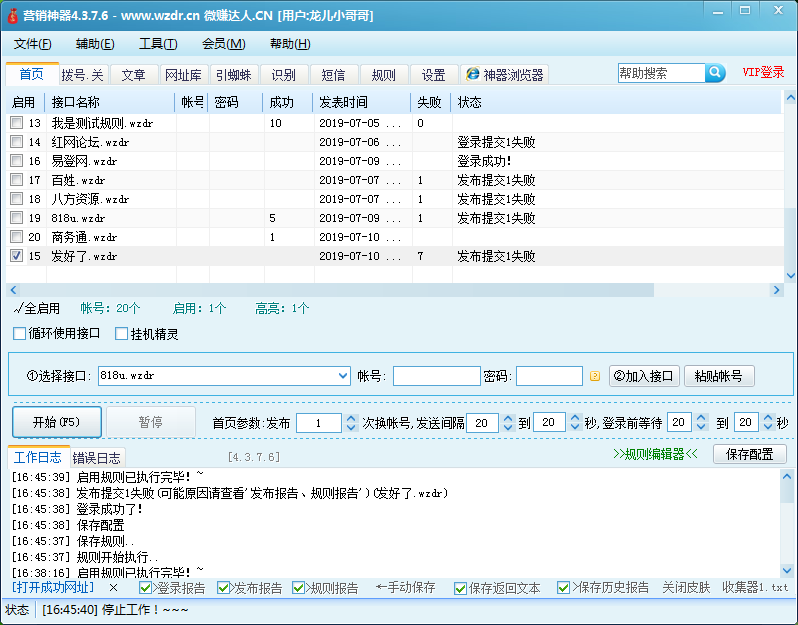Click the small yellow icon after password field

coord(594,377)
